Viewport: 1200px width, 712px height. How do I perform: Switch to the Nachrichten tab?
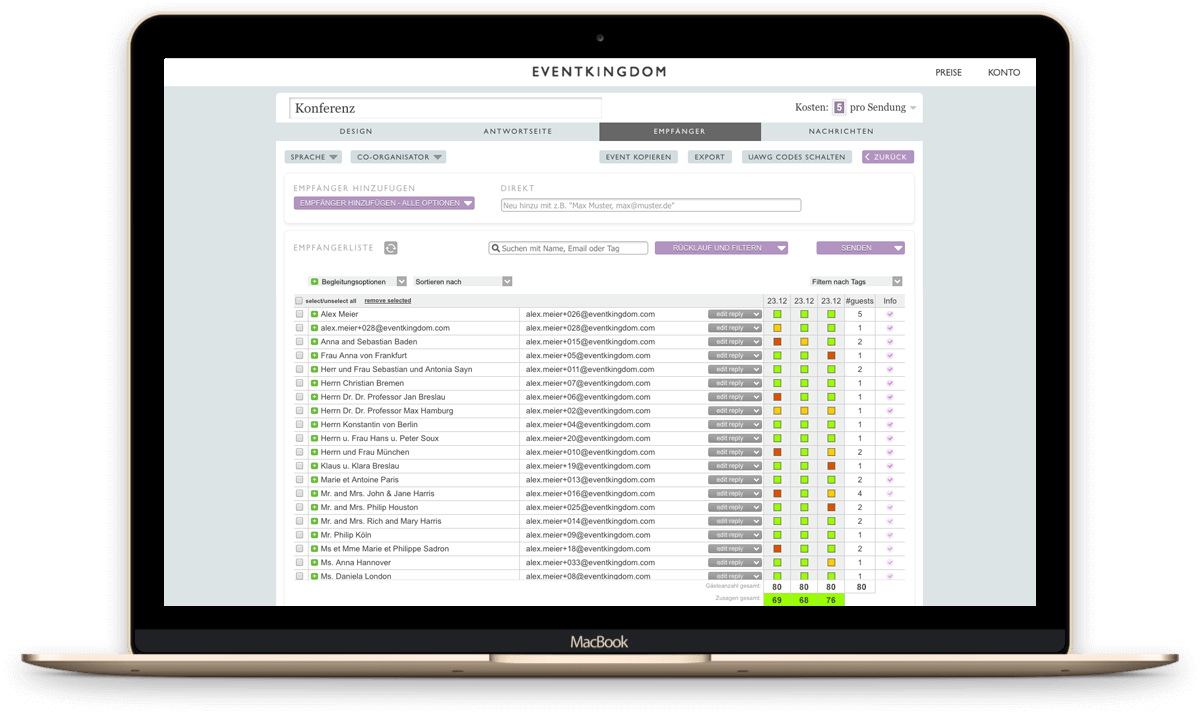[x=841, y=131]
